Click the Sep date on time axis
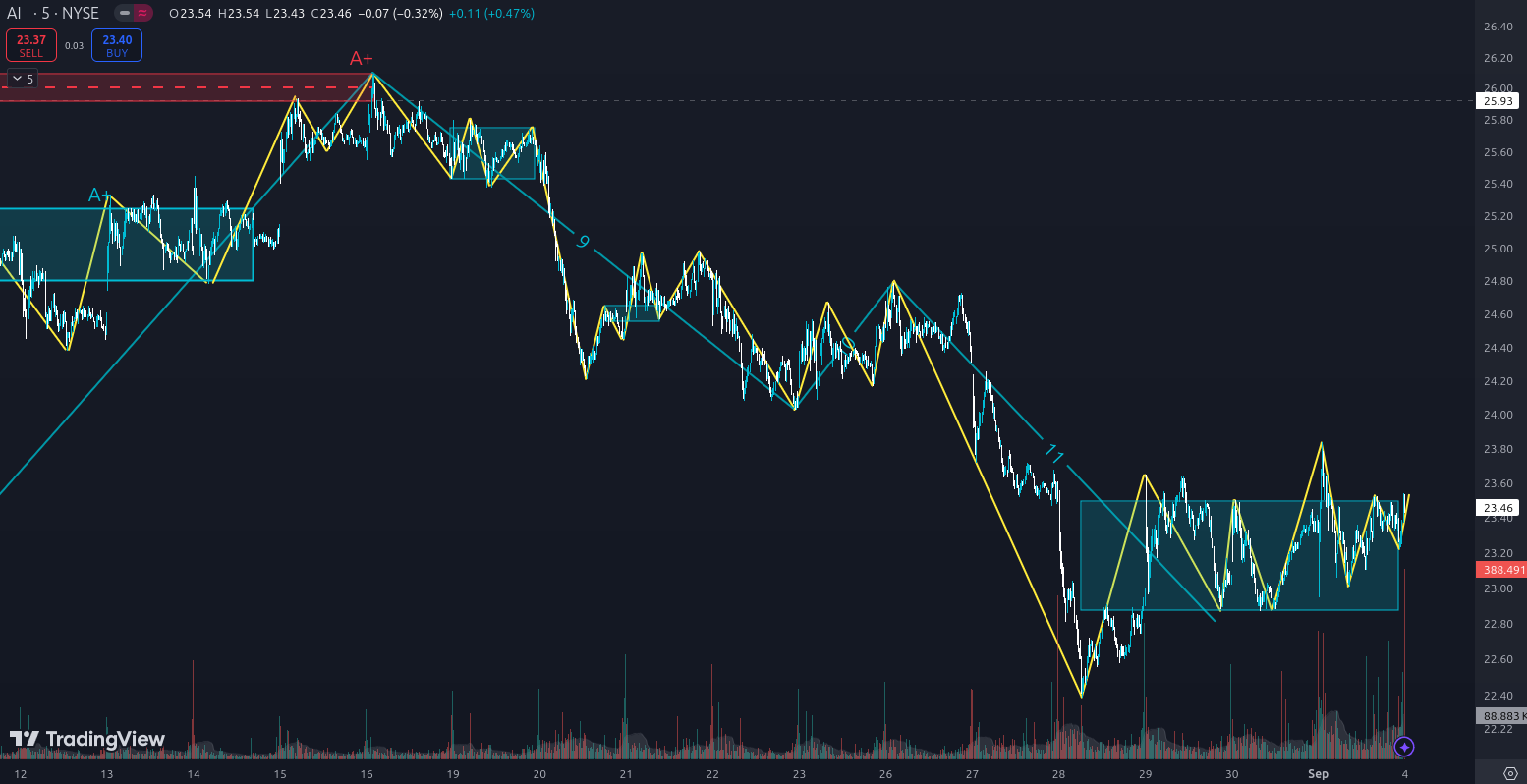Screen dimensions: 1527x784 click(1318, 774)
